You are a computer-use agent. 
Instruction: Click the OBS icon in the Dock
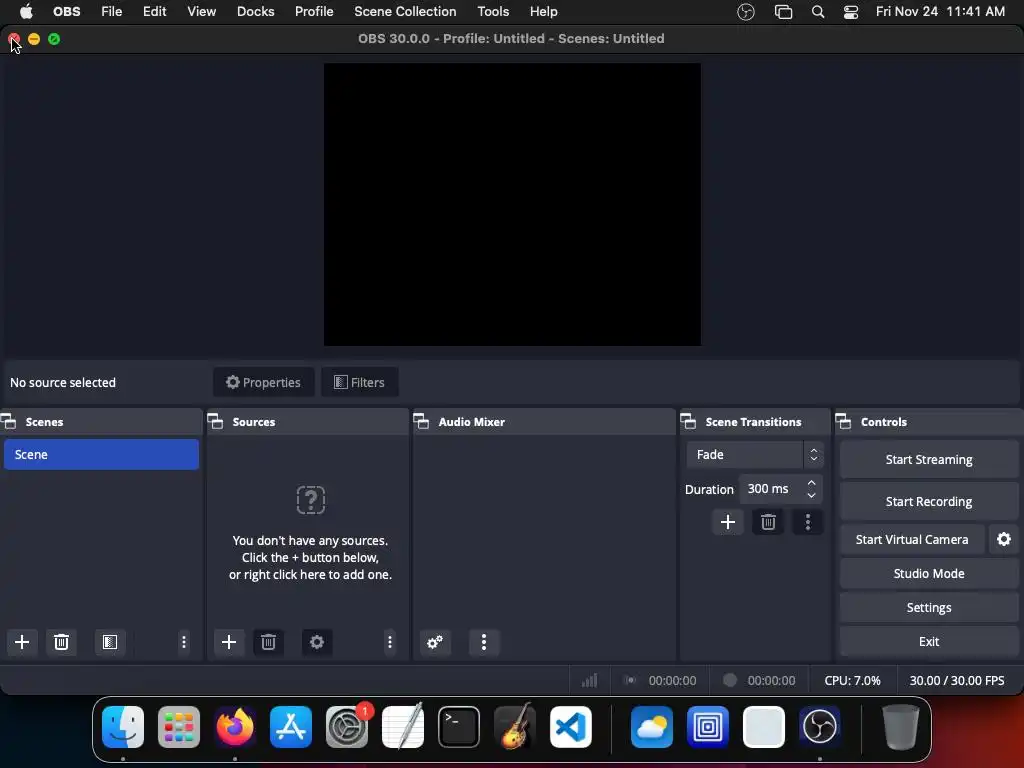point(820,726)
